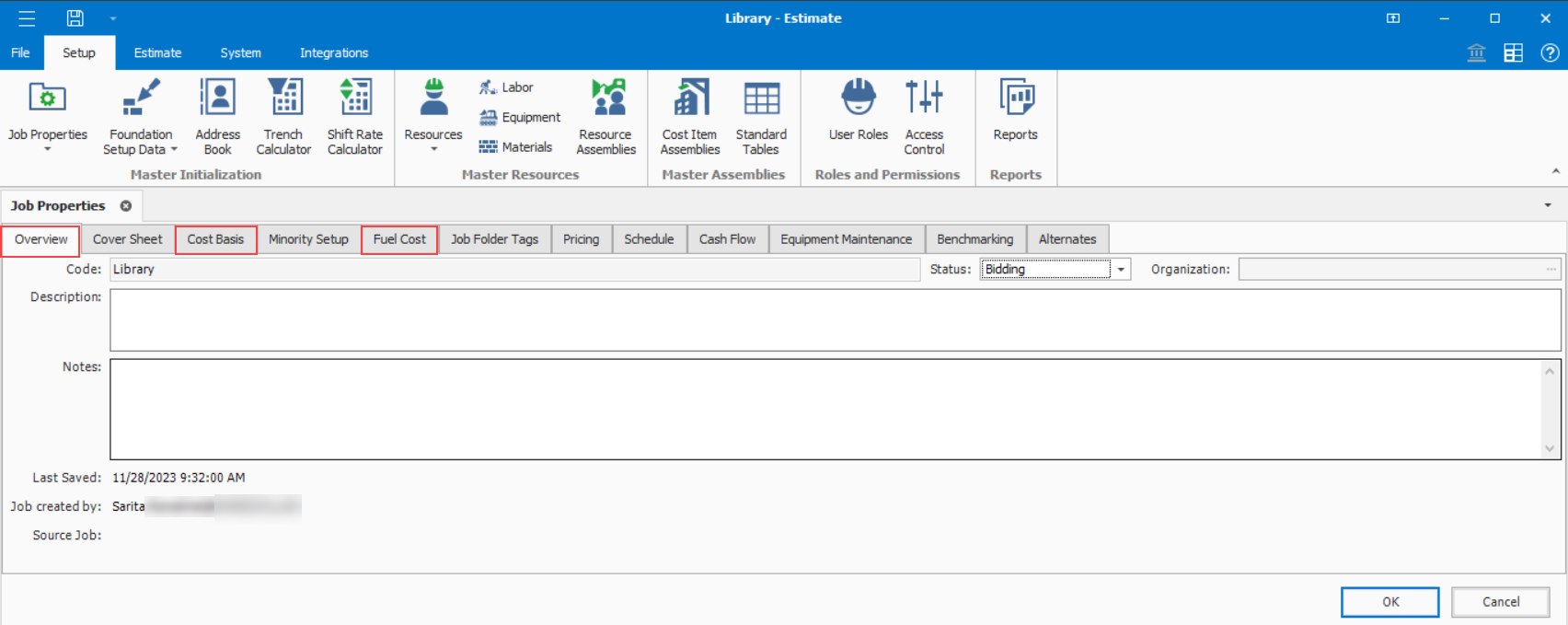Click the Cancel button

(1500, 602)
